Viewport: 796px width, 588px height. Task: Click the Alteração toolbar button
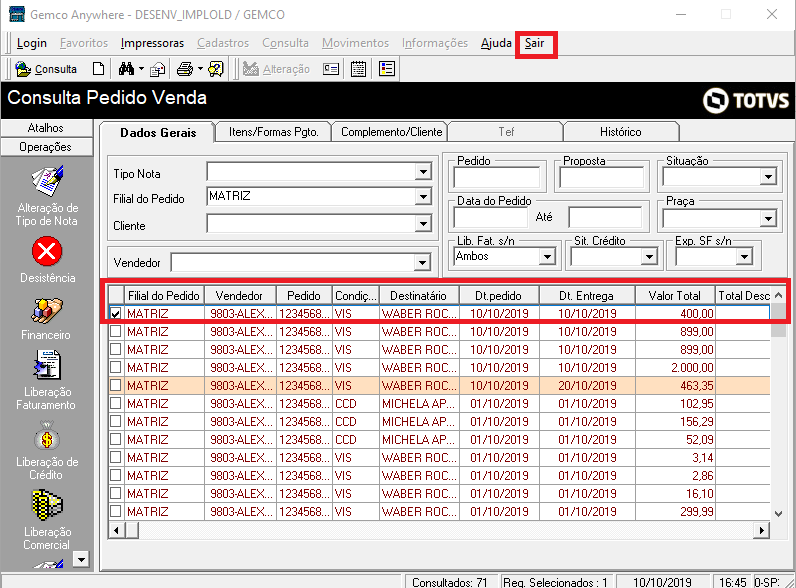tap(276, 69)
